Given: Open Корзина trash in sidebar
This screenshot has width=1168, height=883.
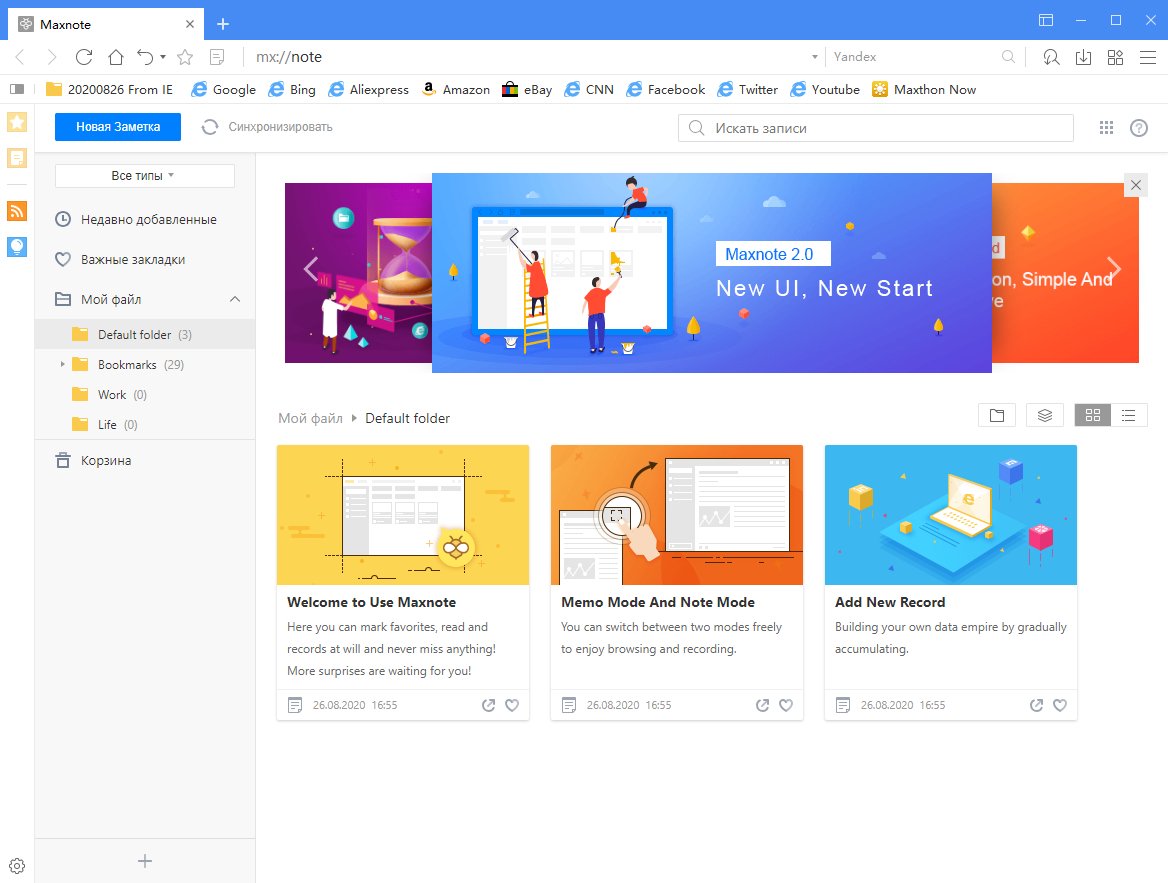Looking at the screenshot, I should [106, 461].
